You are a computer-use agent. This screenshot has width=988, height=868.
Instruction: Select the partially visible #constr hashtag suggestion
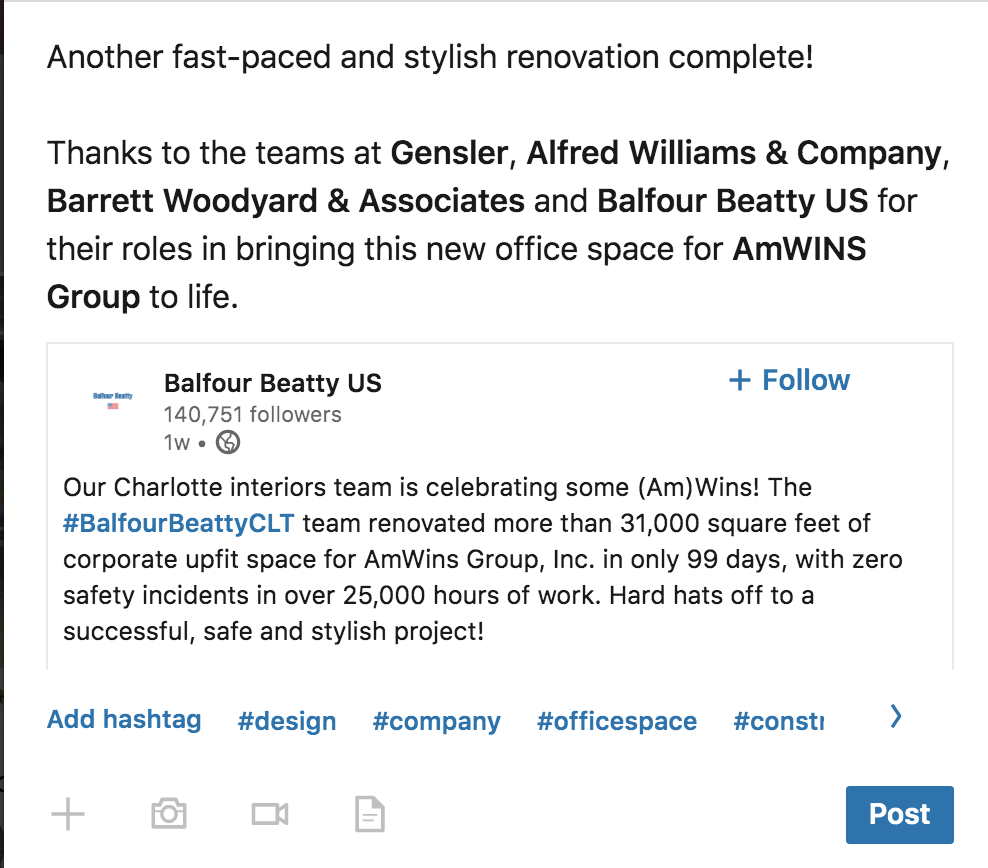point(779,721)
